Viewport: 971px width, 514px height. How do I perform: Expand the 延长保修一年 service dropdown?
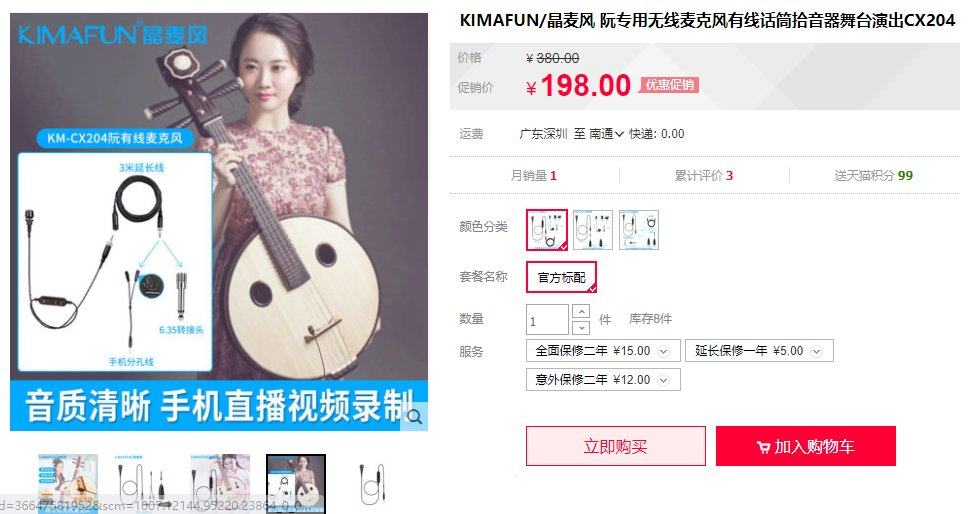click(759, 351)
